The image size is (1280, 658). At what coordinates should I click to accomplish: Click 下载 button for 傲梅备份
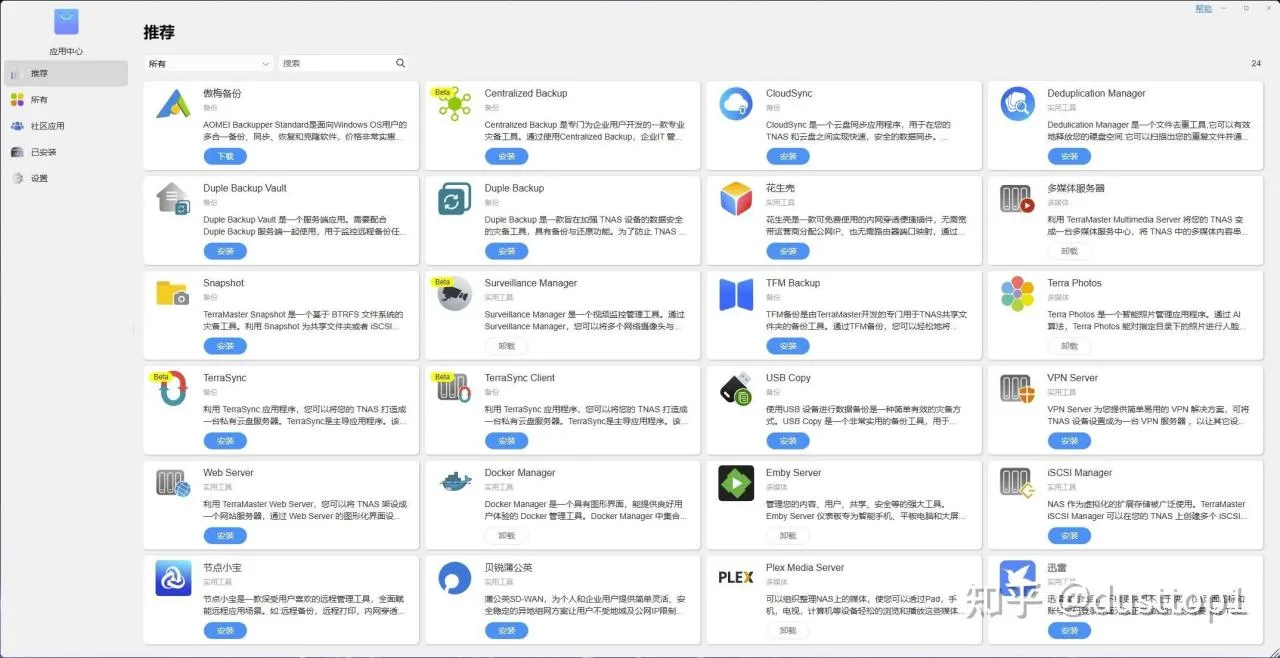click(x=225, y=156)
